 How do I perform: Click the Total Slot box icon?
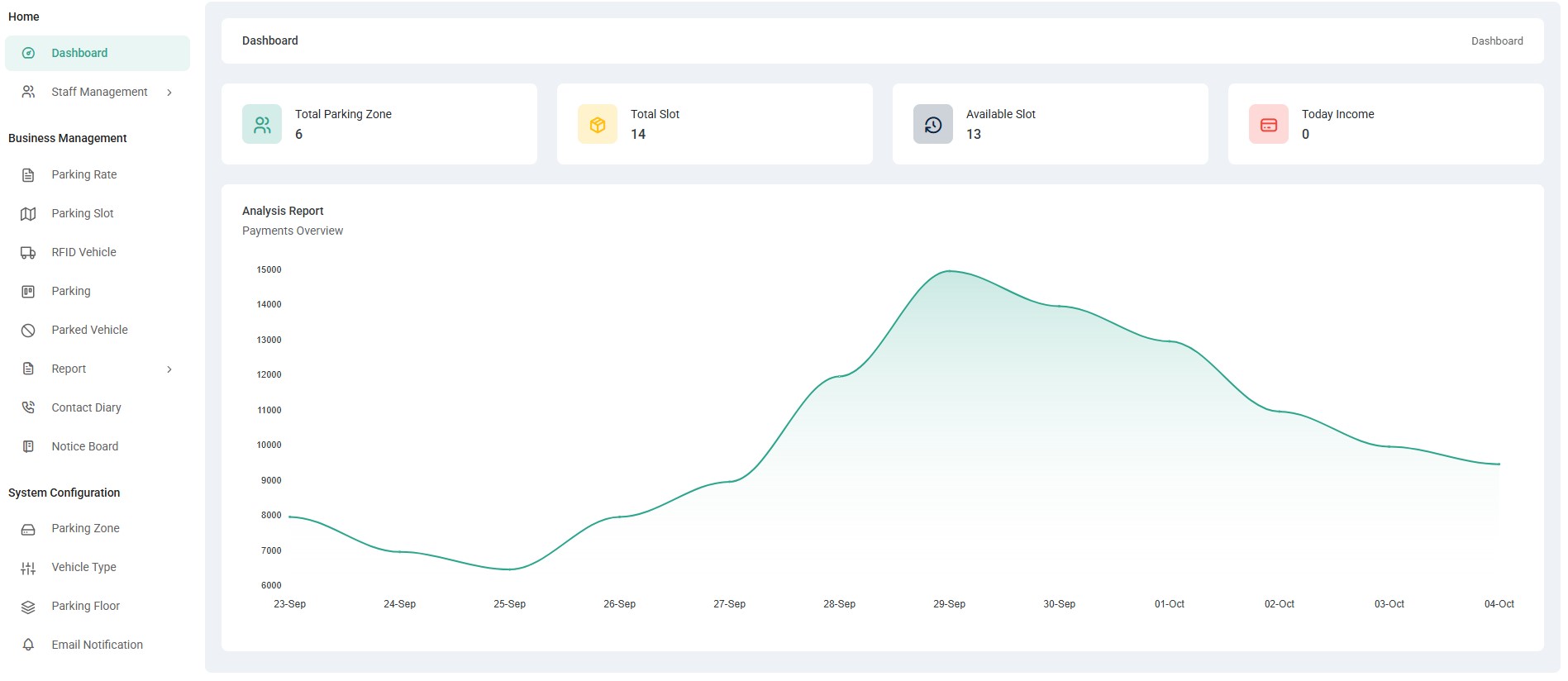[597, 124]
